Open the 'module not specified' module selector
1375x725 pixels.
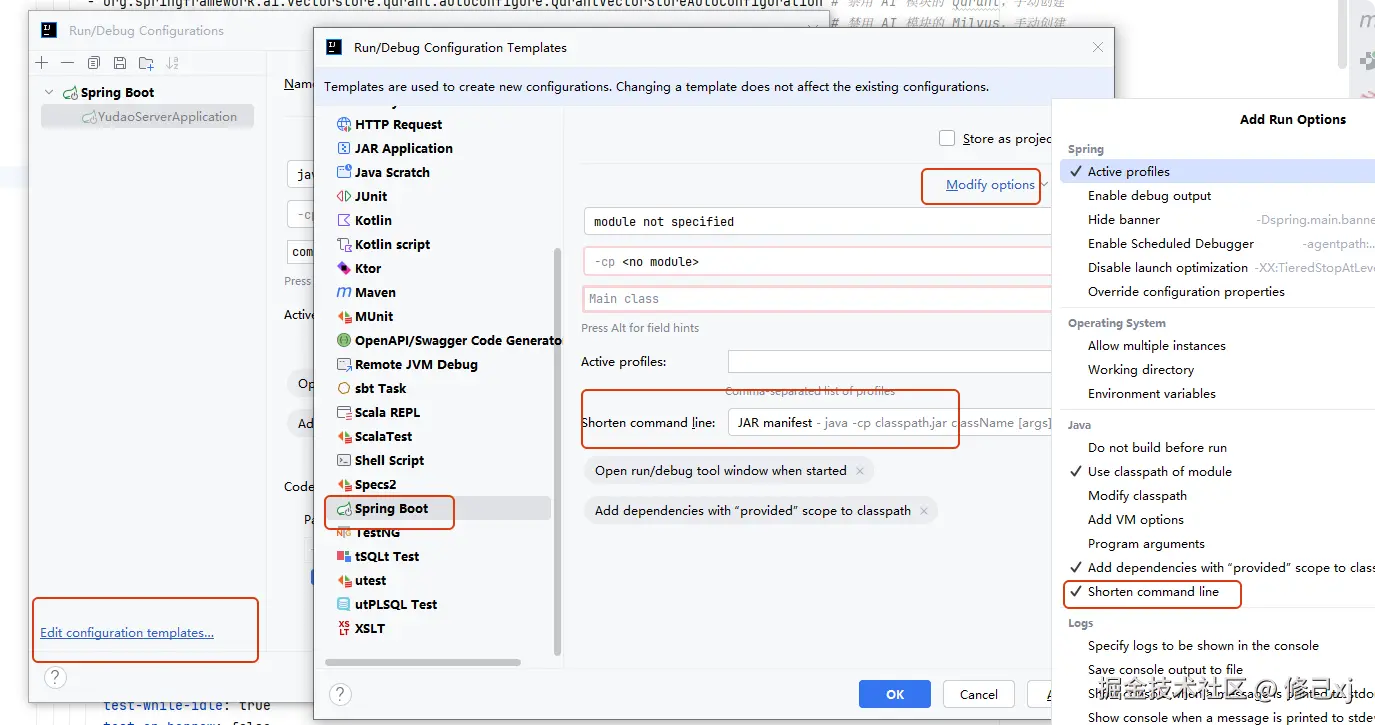coord(816,222)
